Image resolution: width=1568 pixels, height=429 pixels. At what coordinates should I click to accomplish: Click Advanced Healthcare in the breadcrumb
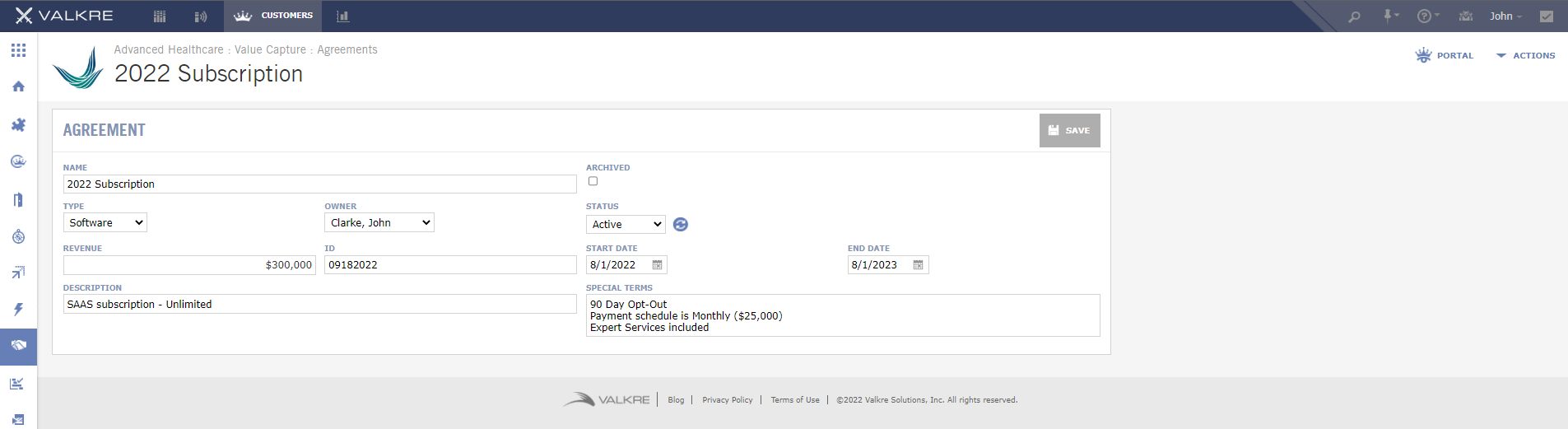pyautogui.click(x=169, y=49)
